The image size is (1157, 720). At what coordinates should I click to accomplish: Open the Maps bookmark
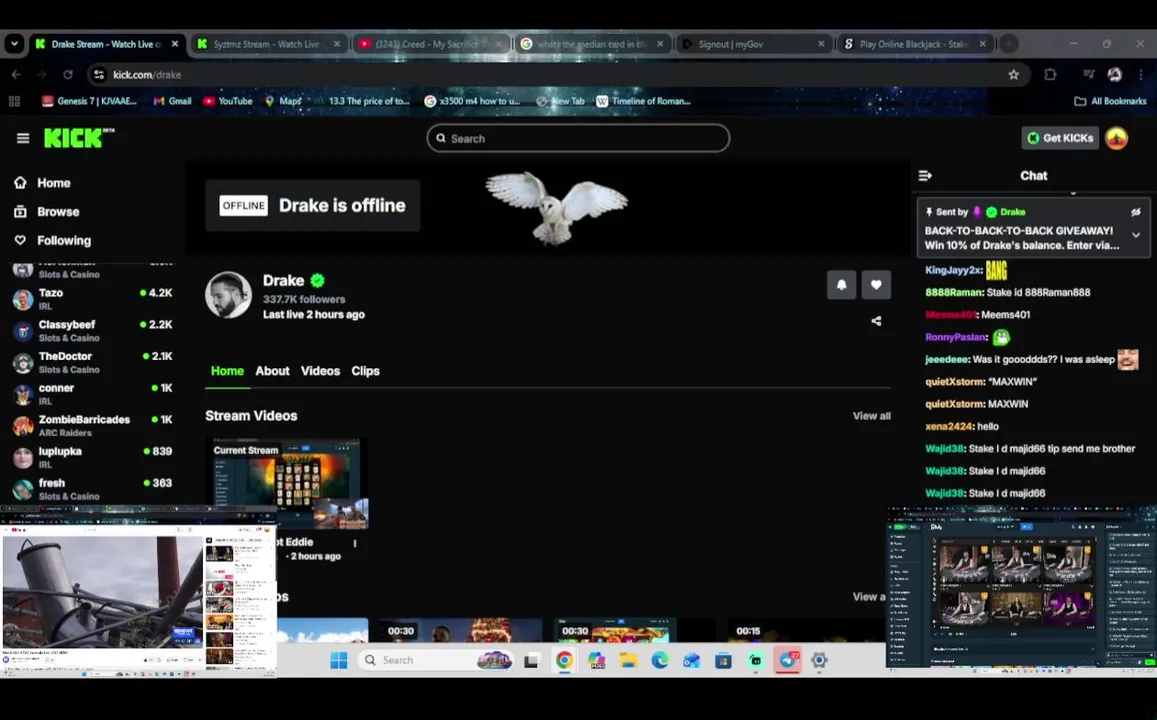tap(283, 101)
